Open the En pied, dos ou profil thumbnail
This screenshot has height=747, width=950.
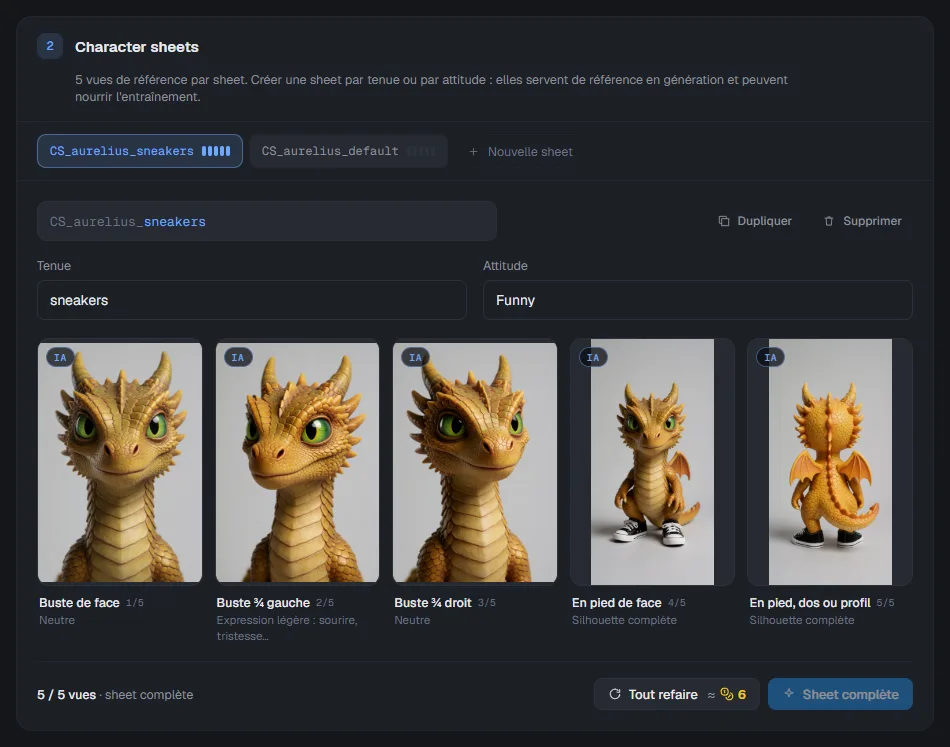pos(830,462)
